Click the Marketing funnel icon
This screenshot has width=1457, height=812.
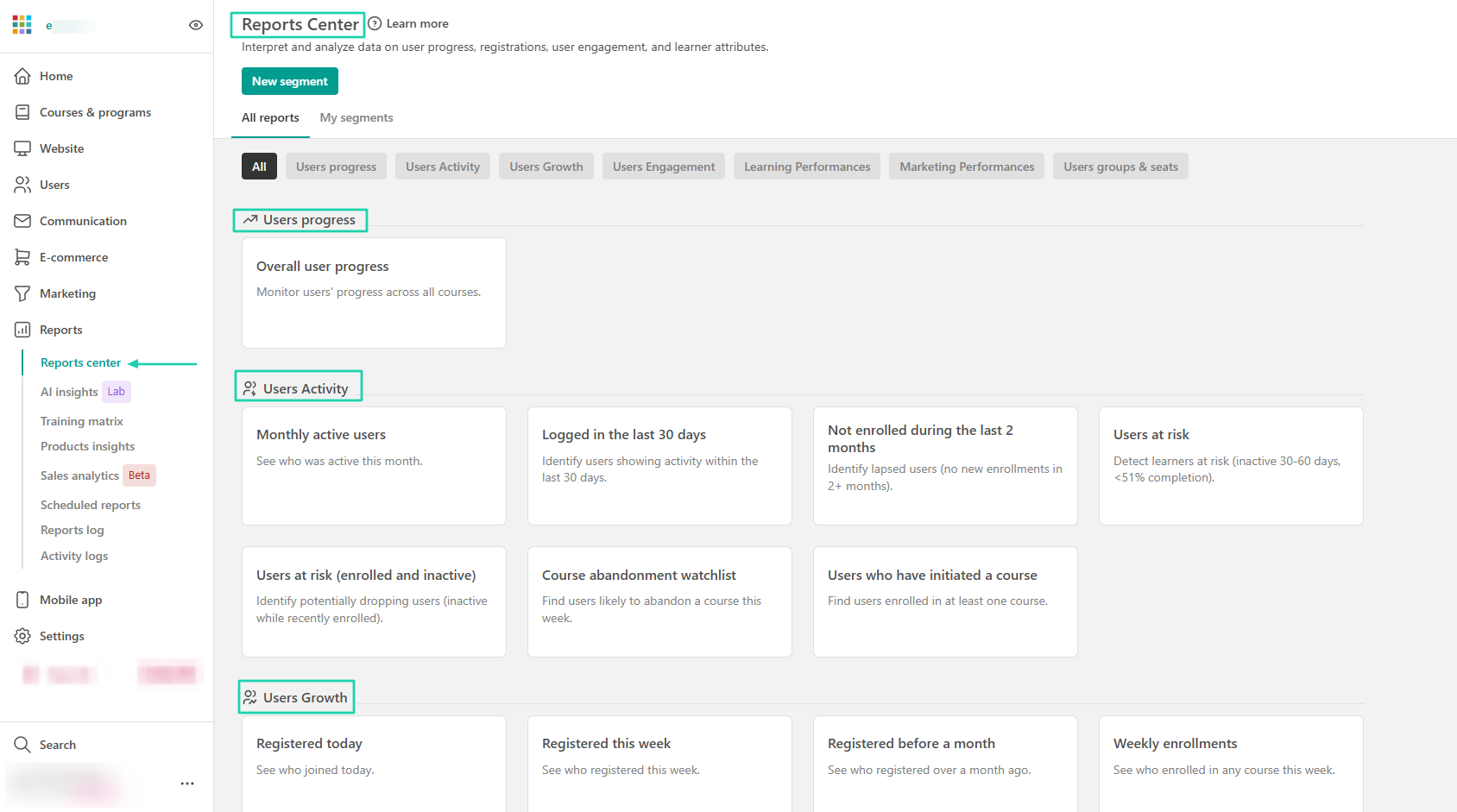click(x=22, y=293)
